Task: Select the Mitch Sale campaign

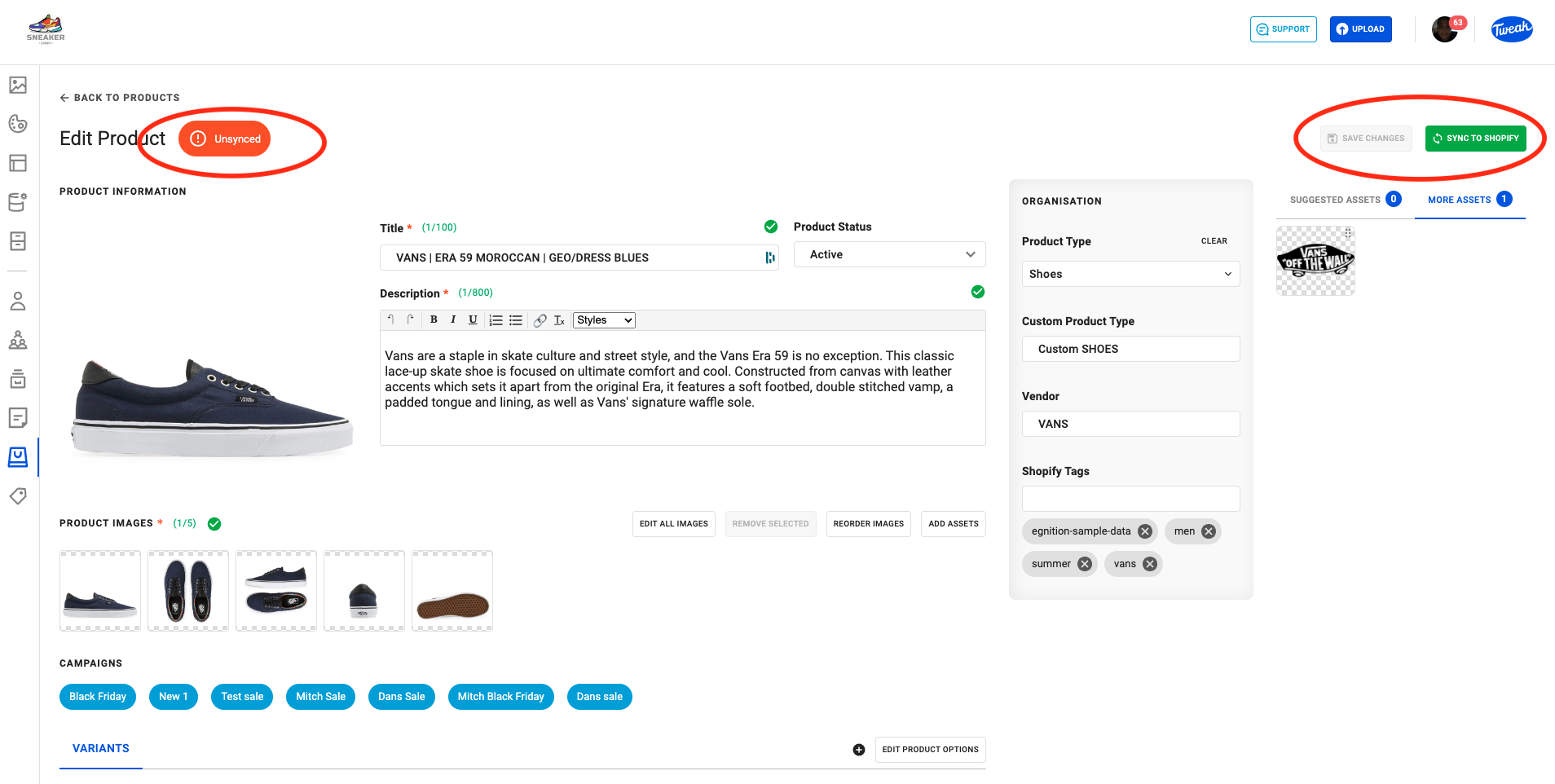Action: coord(321,697)
